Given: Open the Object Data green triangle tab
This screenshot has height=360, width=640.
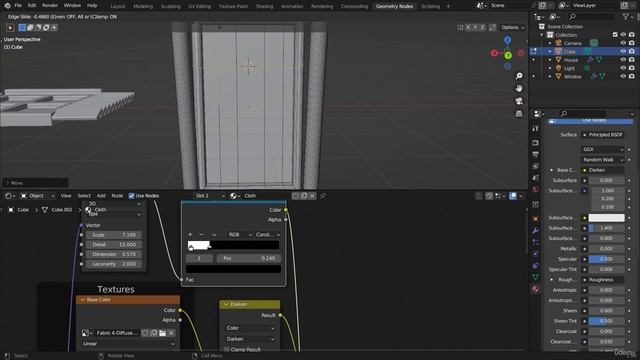Looking at the screenshot, I should [x=536, y=278].
